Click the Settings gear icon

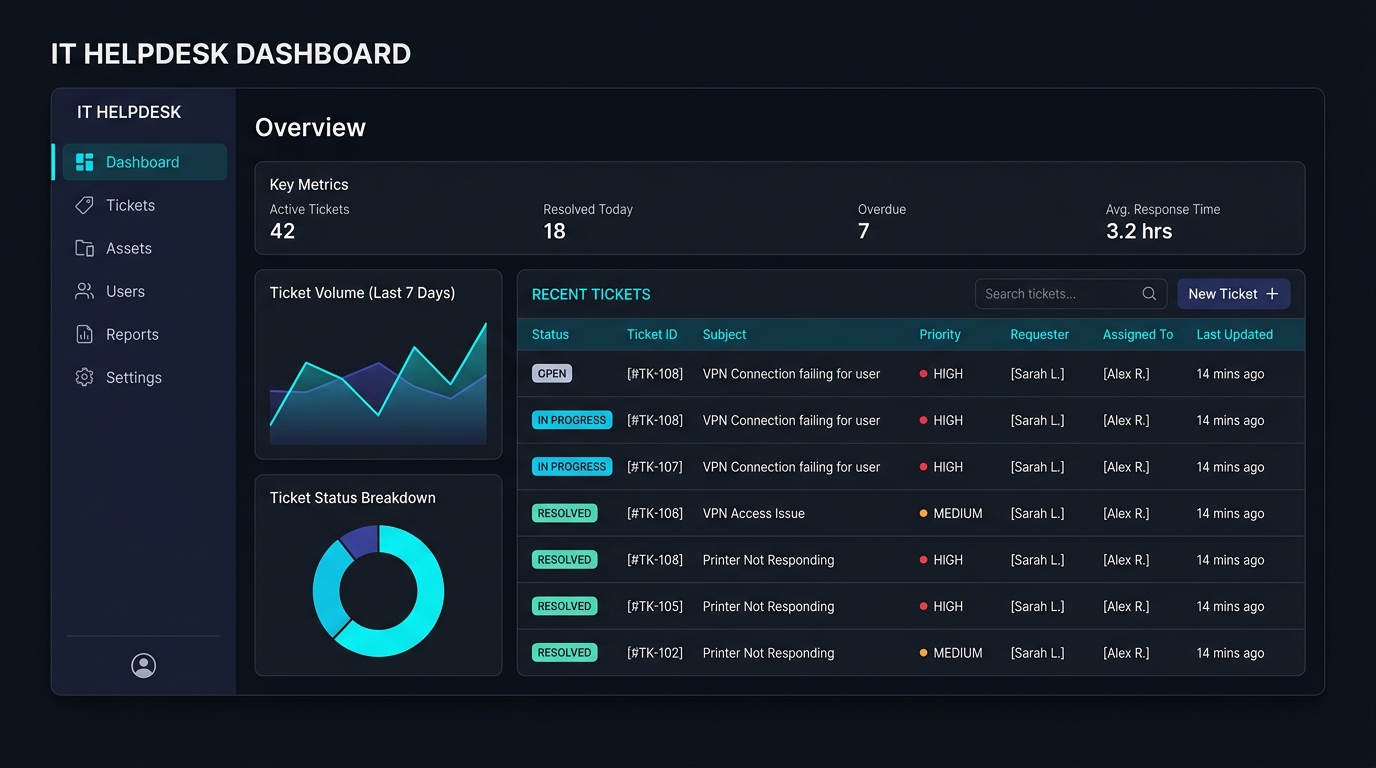85,377
